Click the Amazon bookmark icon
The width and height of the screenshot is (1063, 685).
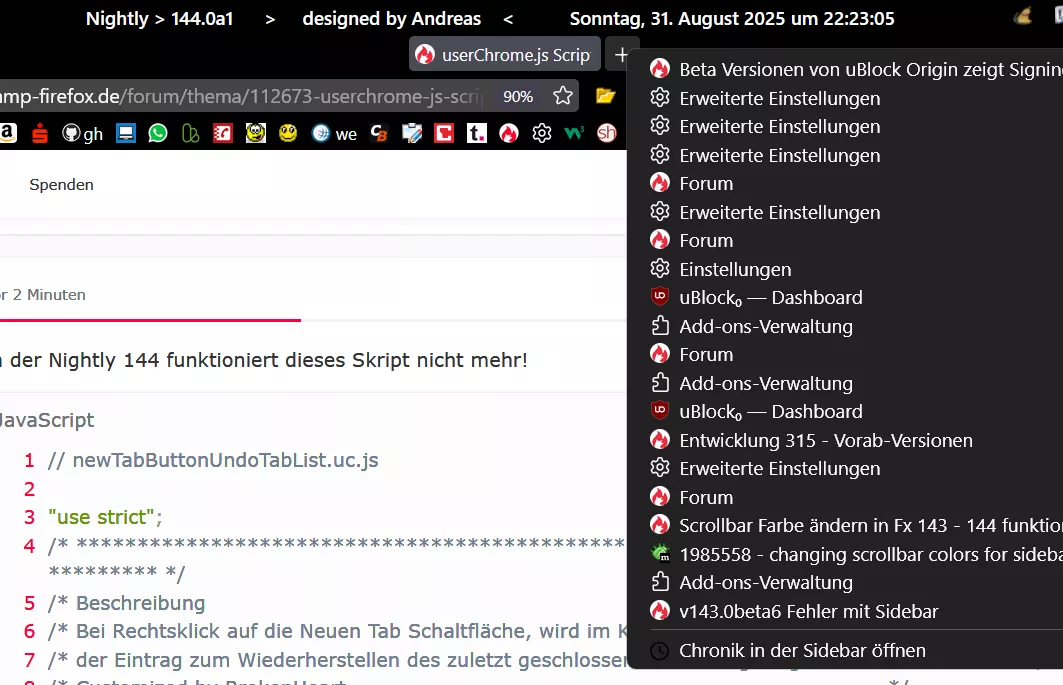(8, 133)
